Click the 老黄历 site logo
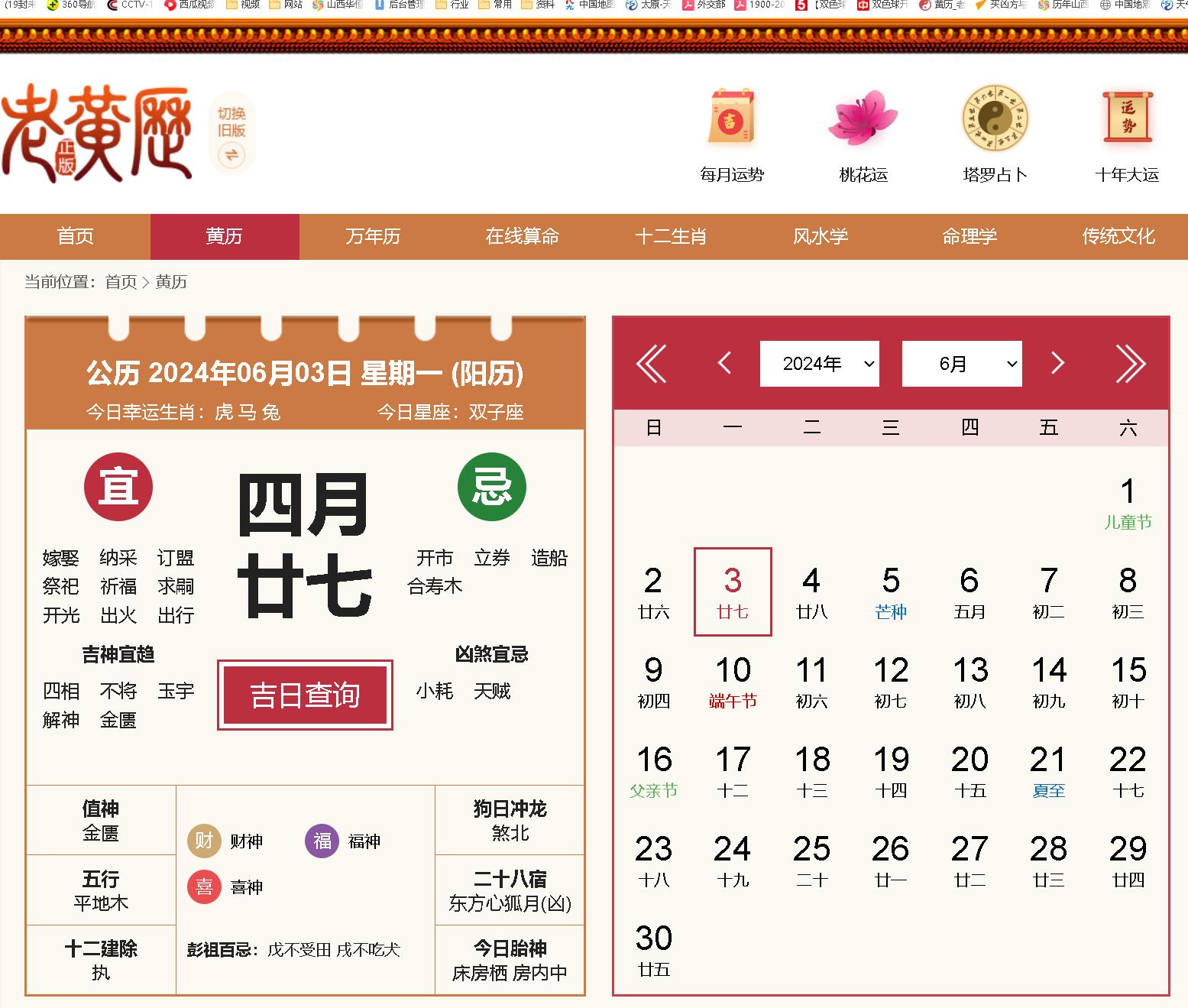 click(97, 135)
